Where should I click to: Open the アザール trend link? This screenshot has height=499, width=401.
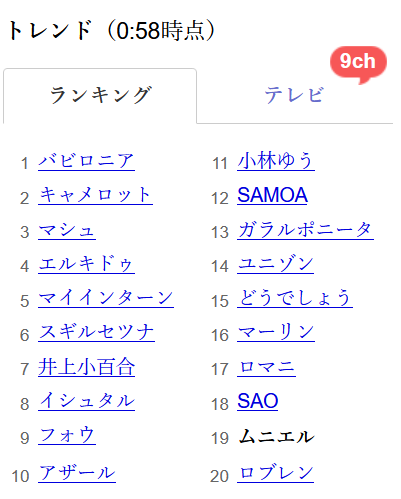point(77,473)
